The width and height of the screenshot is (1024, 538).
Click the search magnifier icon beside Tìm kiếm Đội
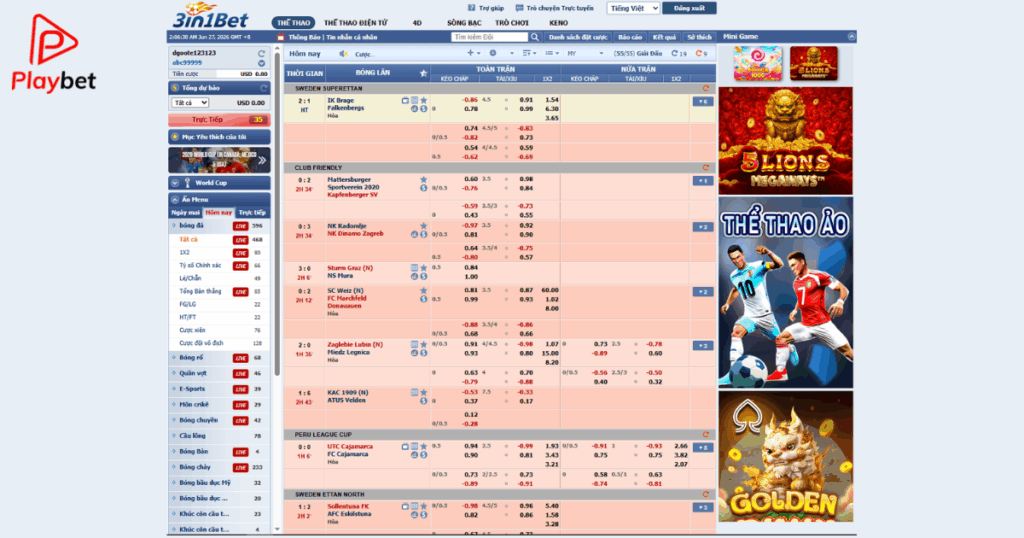[535, 37]
